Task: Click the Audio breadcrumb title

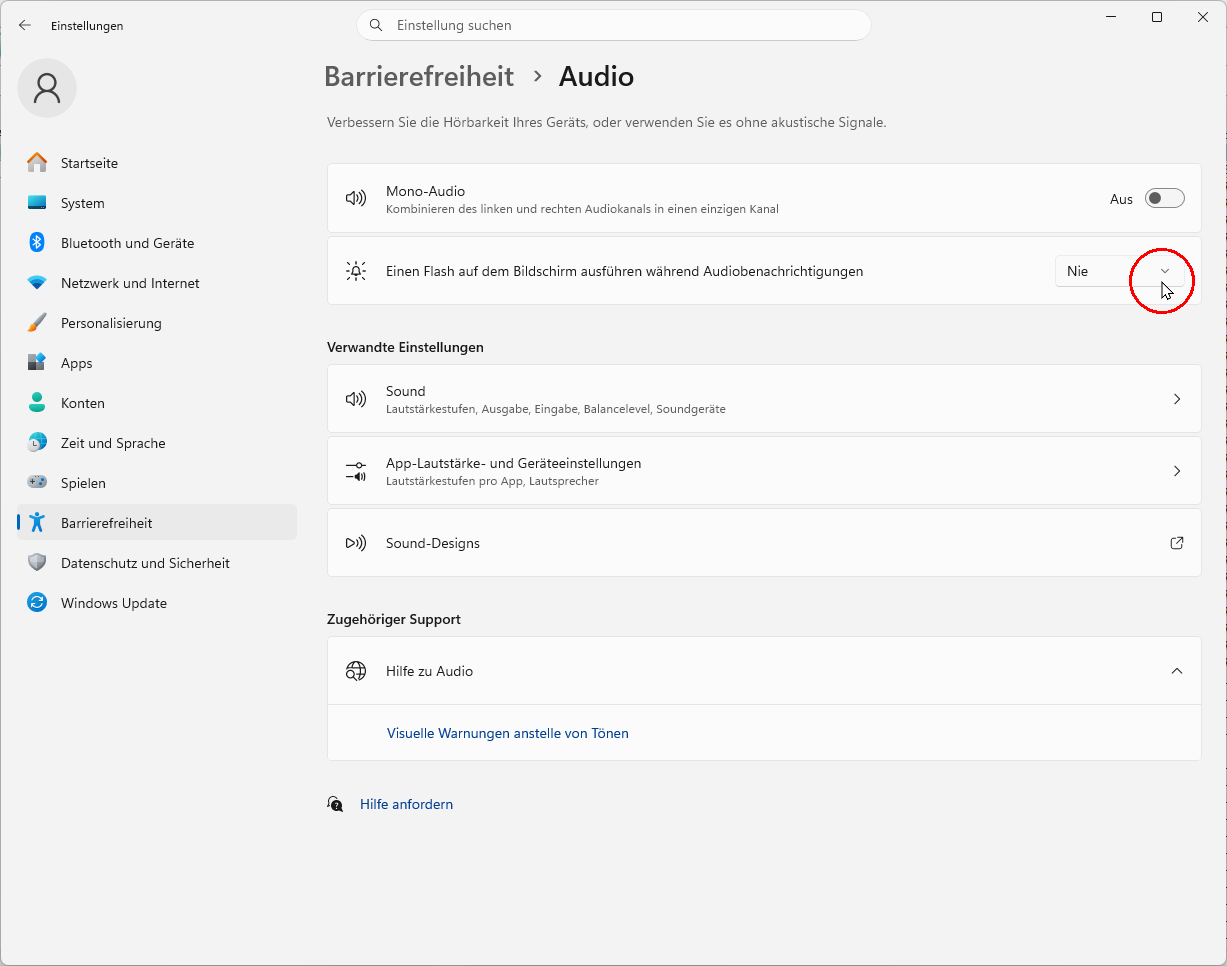Action: (x=596, y=76)
